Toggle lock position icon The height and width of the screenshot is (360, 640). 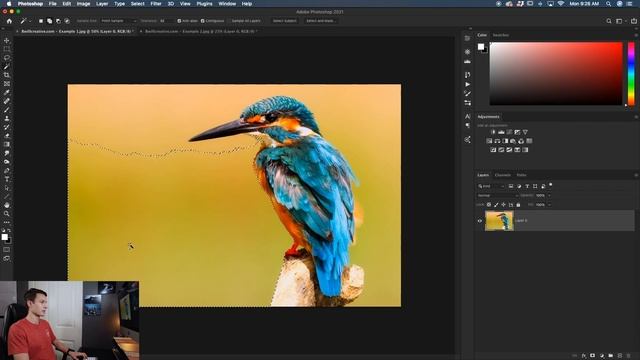click(x=504, y=204)
